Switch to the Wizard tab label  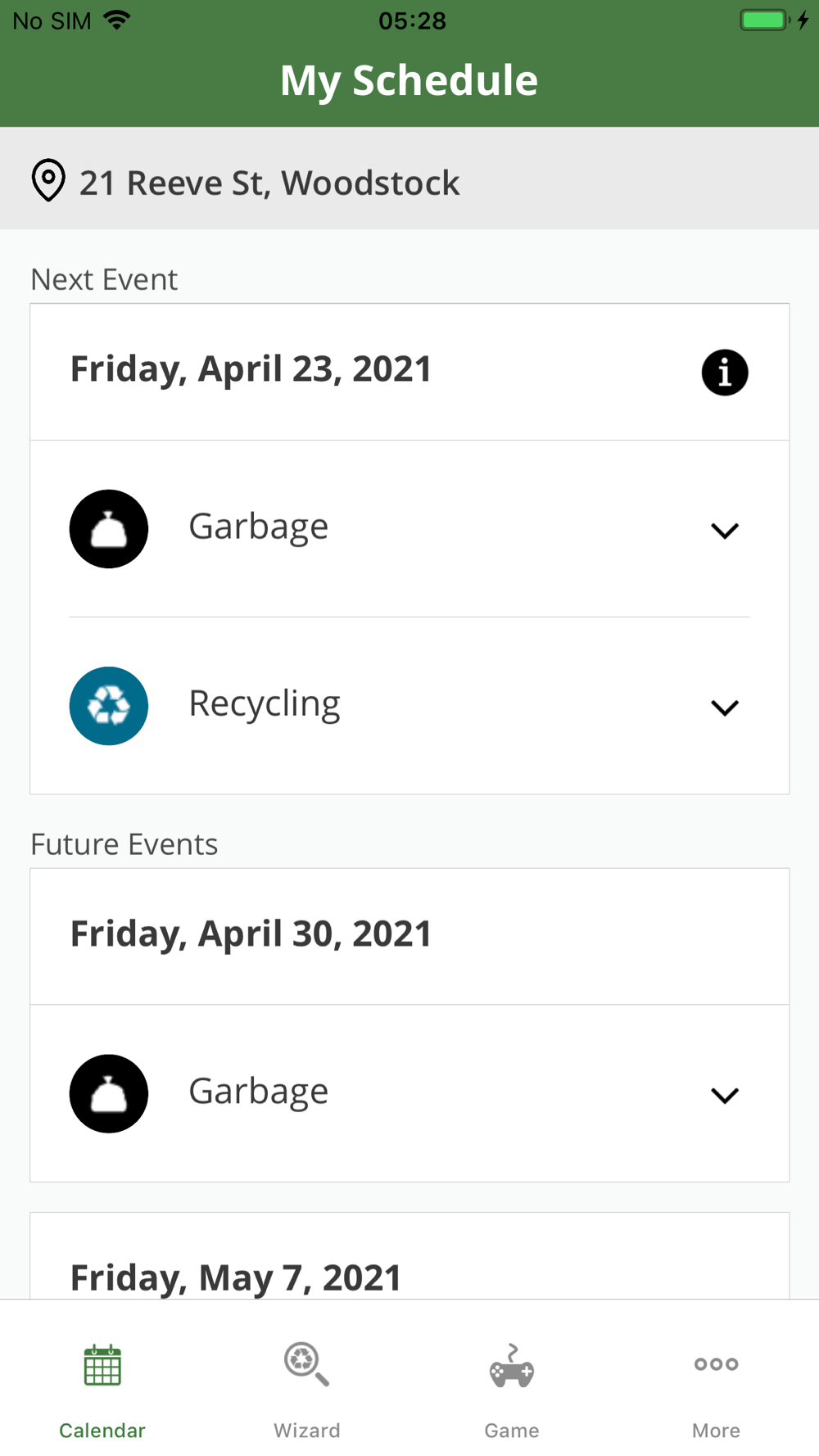pyautogui.click(x=307, y=1431)
